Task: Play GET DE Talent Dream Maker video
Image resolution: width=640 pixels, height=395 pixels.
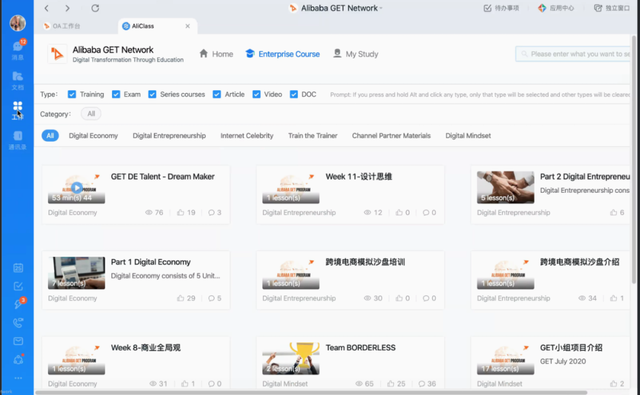Action: pyautogui.click(x=77, y=188)
